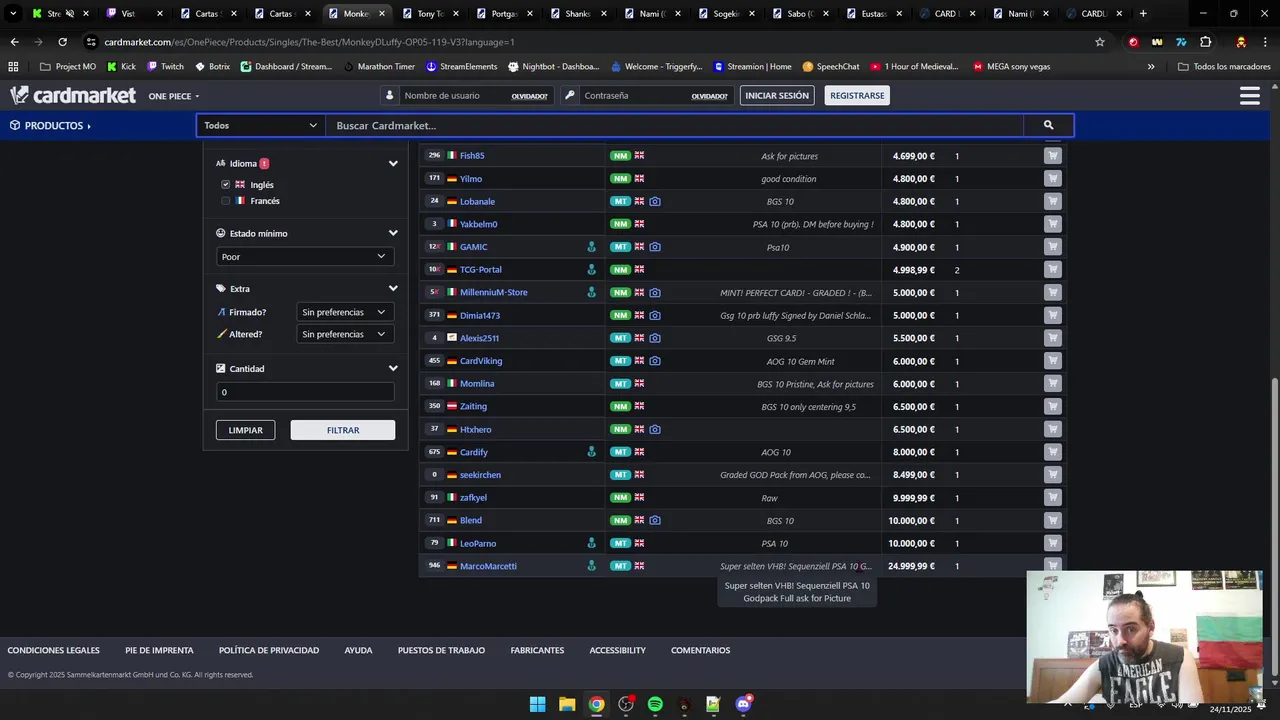Open the Windows Start menu
1280x720 pixels.
pos(537,704)
